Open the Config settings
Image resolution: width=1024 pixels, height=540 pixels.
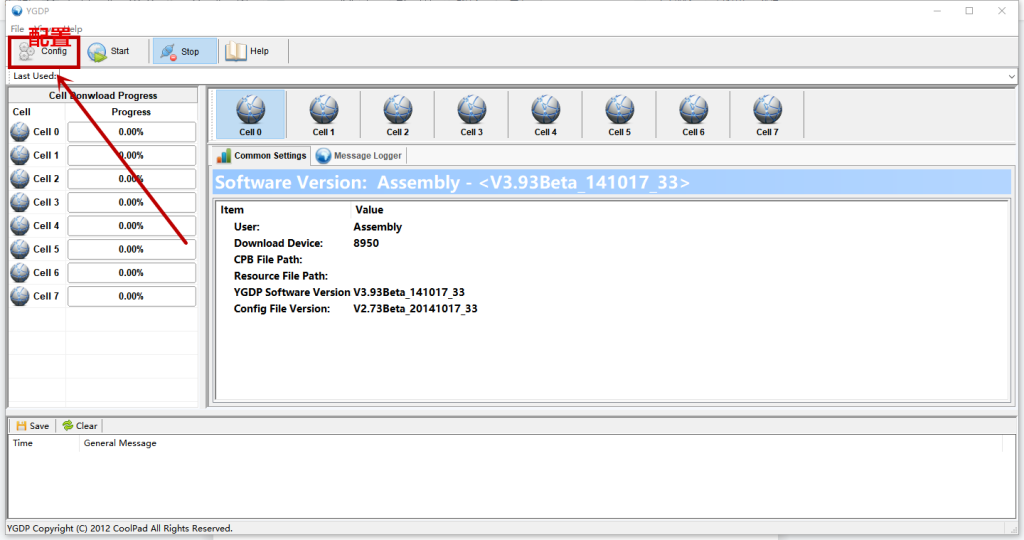tap(43, 52)
